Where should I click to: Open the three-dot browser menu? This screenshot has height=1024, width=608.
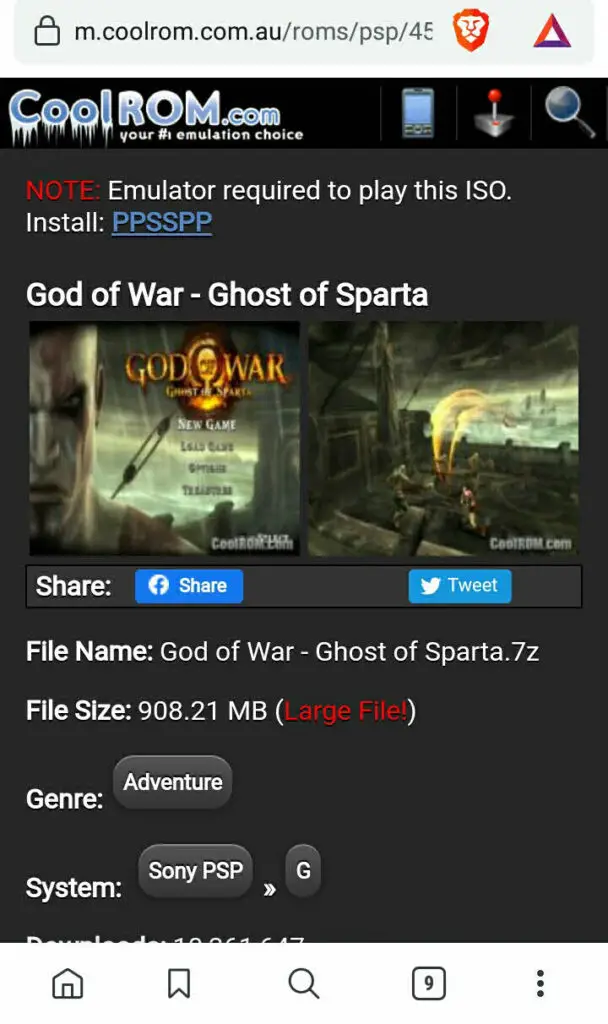[540, 983]
